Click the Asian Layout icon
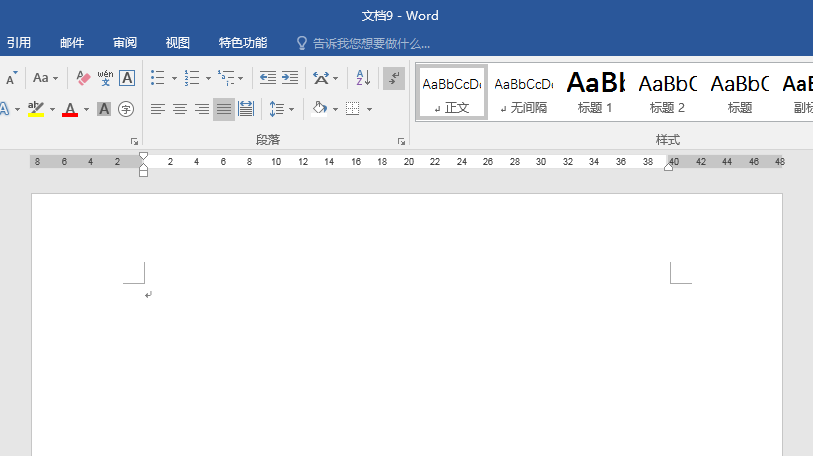813x456 pixels. pos(321,78)
